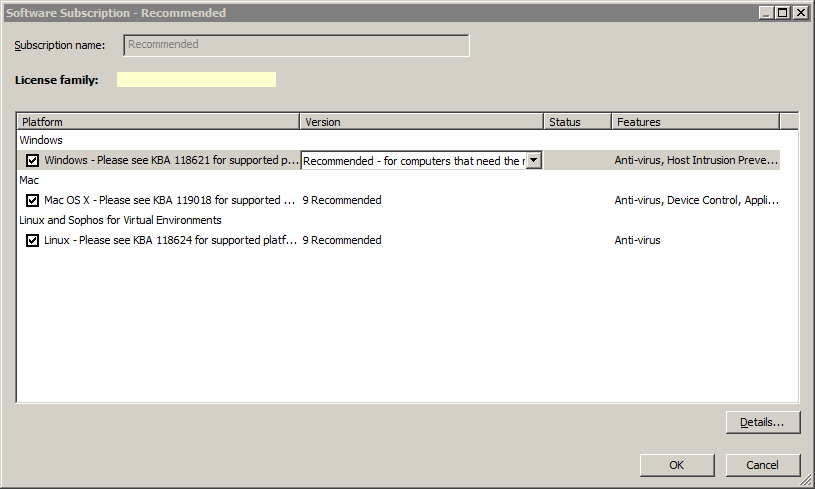Open the Windows version dropdown arrow
815x489 pixels.
tap(534, 161)
